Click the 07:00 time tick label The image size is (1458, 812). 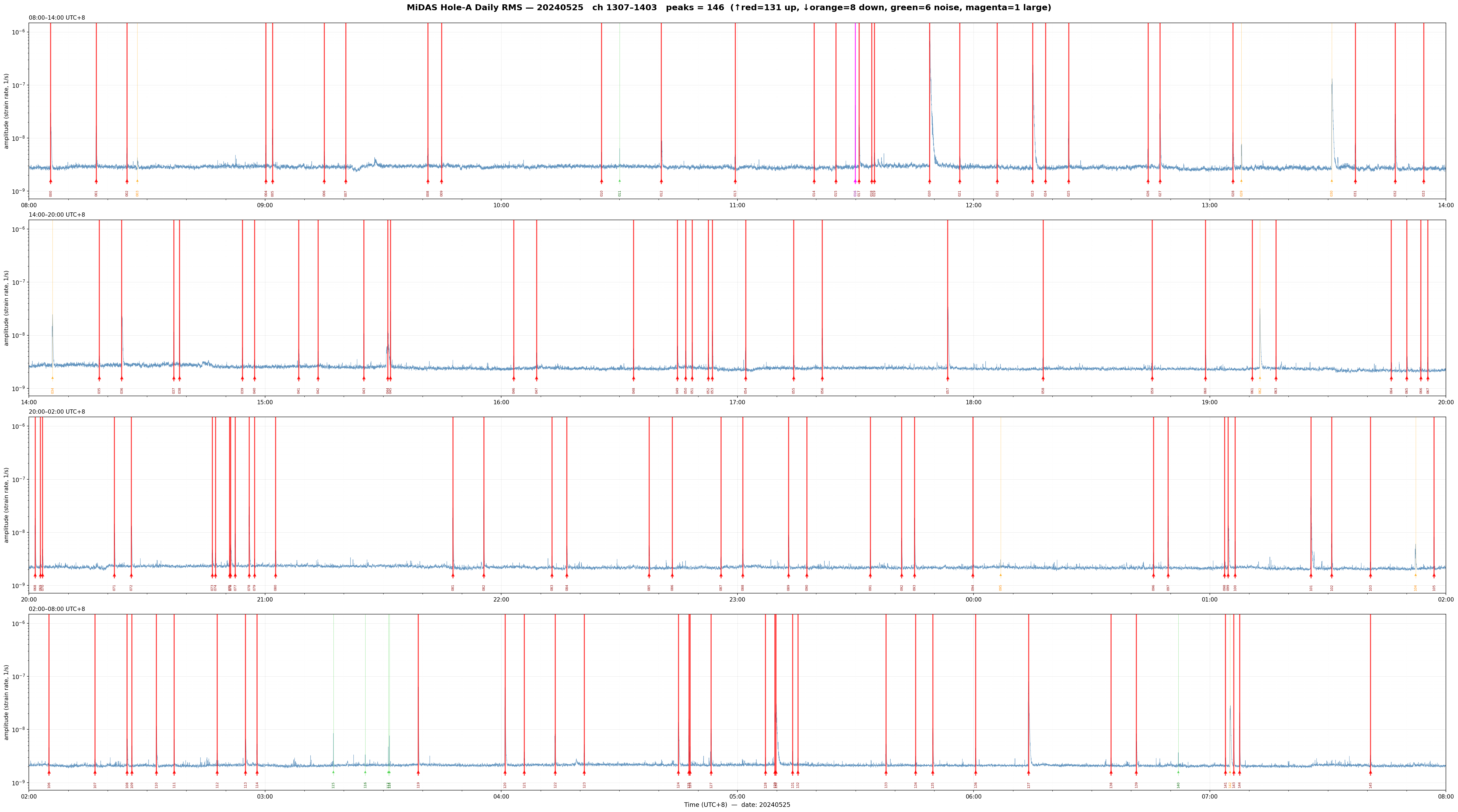point(1210,796)
